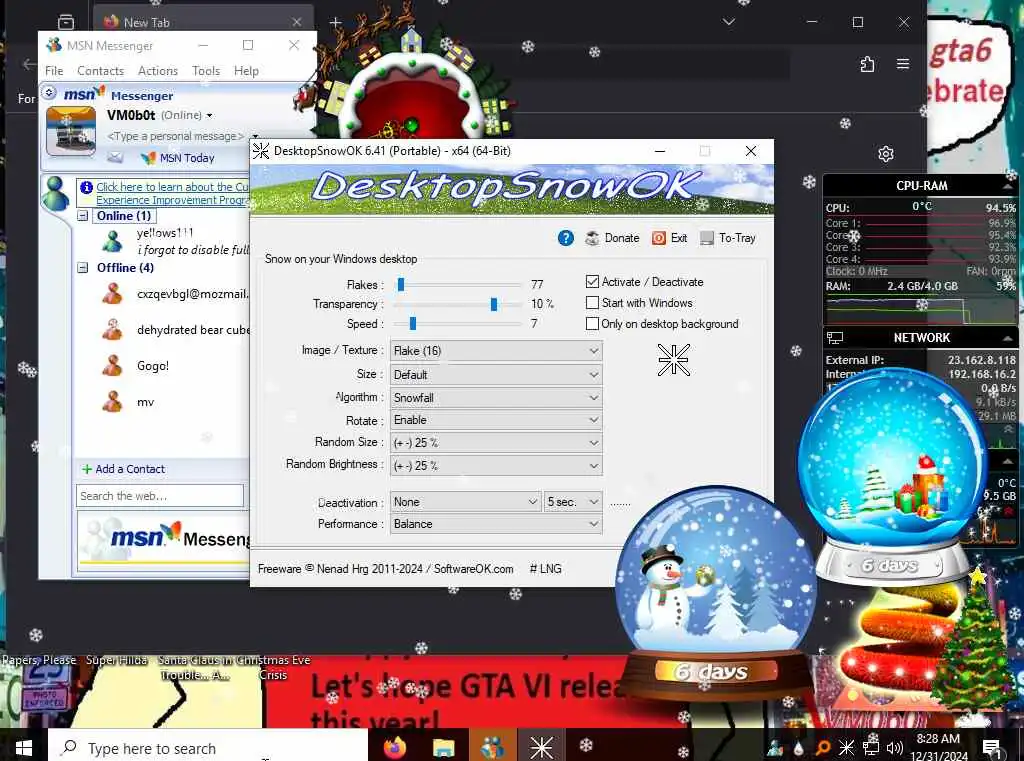Open Help menu in MSN Messenger
The image size is (1024, 761).
pos(246,71)
